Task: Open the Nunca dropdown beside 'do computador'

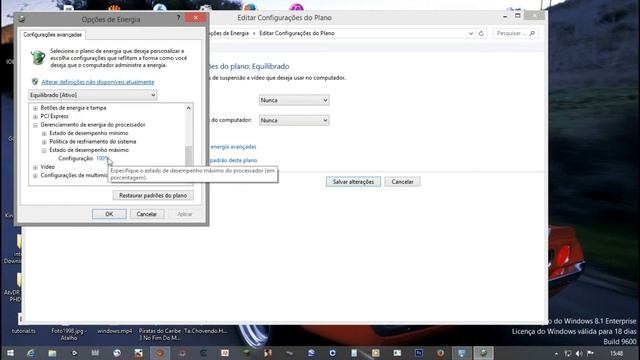Action: pyautogui.click(x=294, y=120)
